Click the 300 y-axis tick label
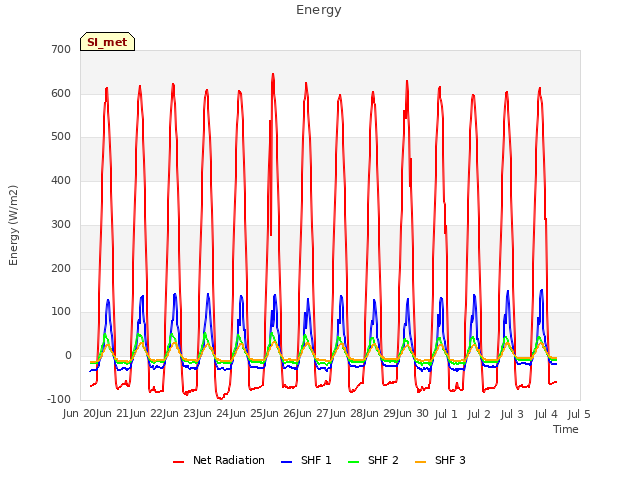 point(61,224)
